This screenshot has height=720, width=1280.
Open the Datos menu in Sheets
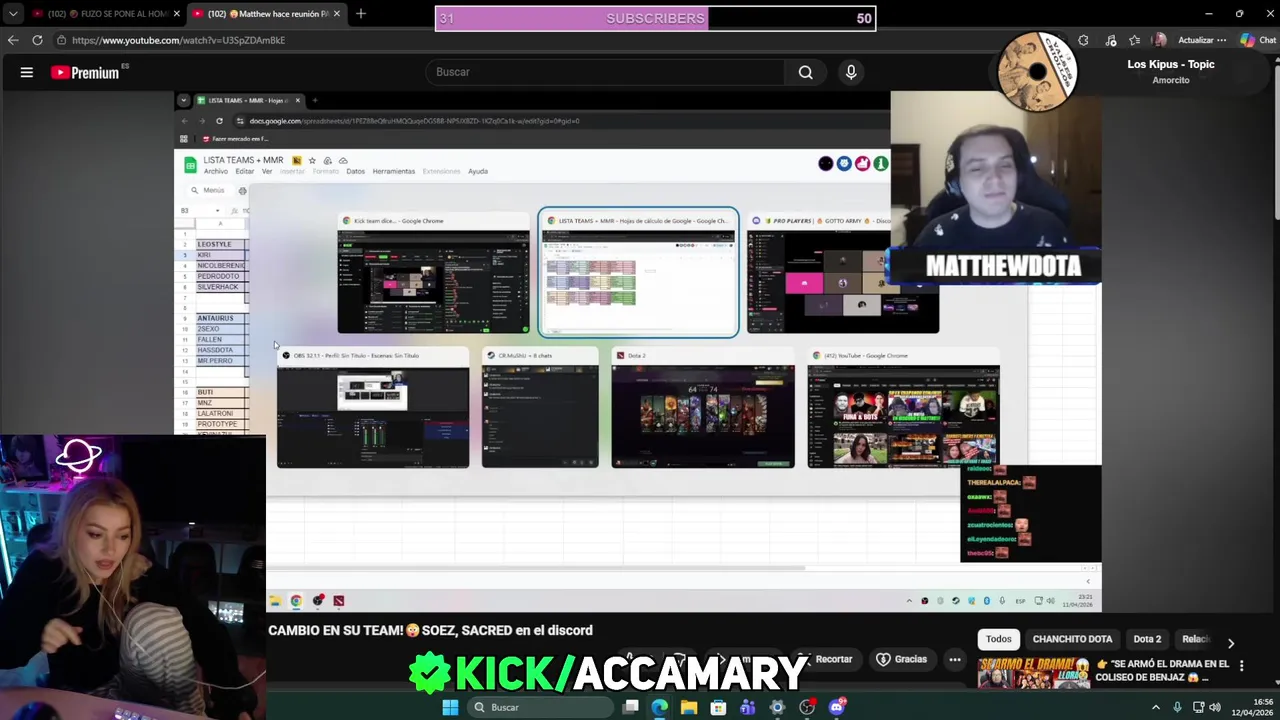tap(355, 171)
